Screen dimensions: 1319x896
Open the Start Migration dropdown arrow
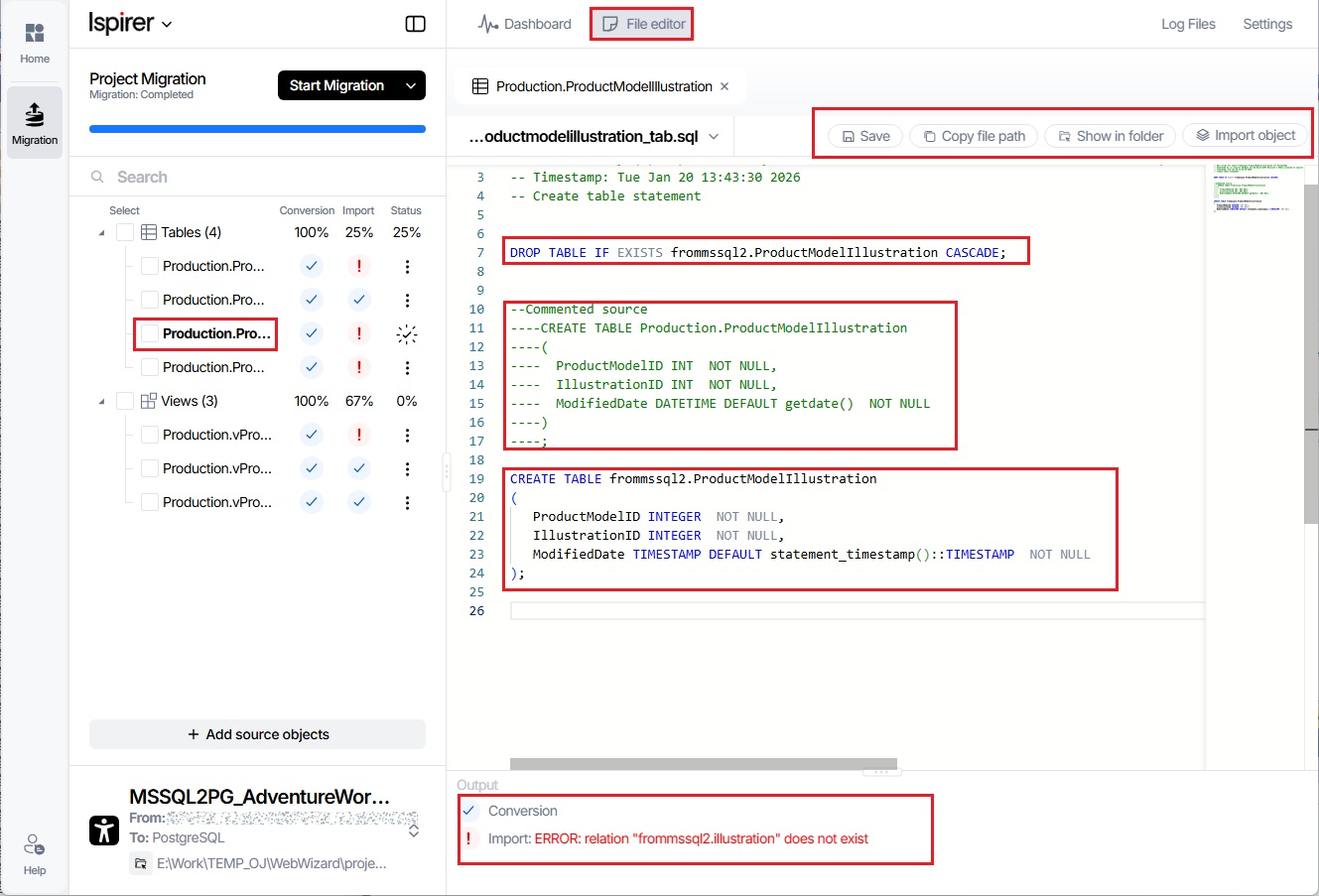coord(411,85)
